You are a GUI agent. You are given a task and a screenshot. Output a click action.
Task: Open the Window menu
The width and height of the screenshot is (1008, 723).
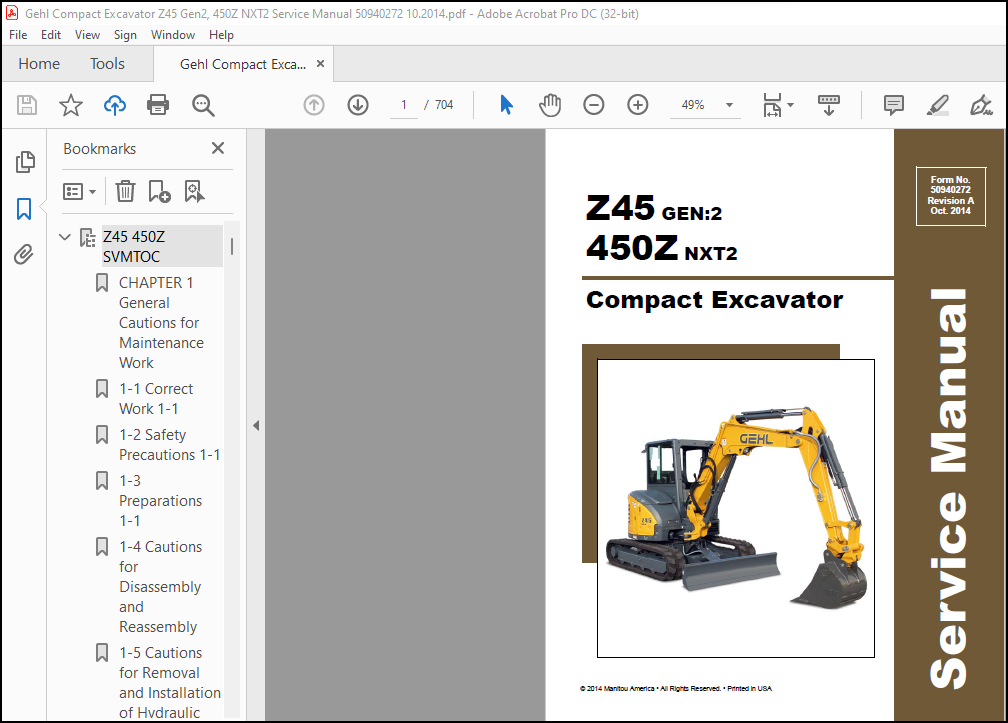tap(173, 35)
